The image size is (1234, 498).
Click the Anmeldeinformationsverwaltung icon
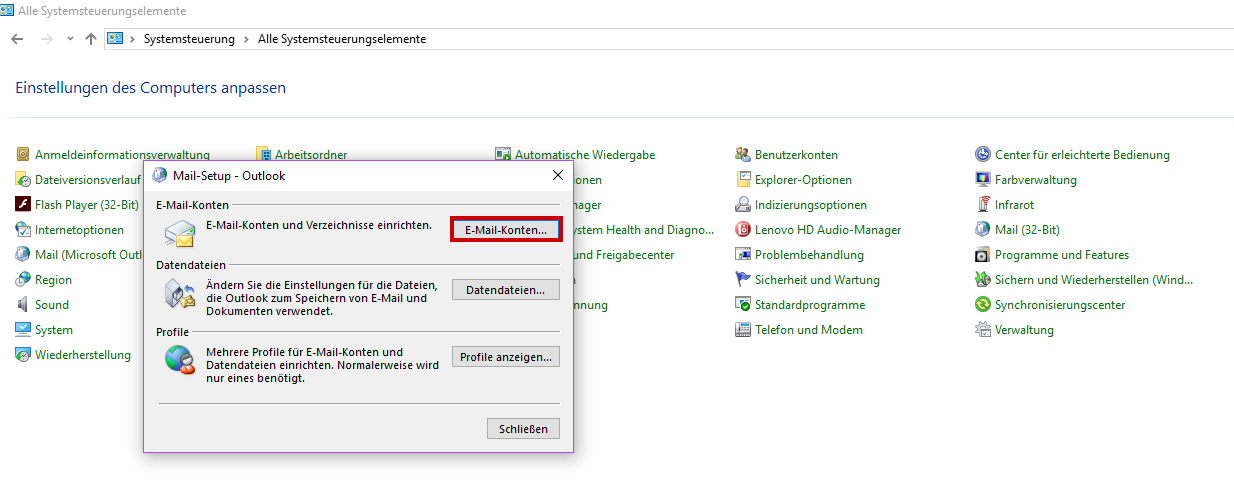(23, 155)
